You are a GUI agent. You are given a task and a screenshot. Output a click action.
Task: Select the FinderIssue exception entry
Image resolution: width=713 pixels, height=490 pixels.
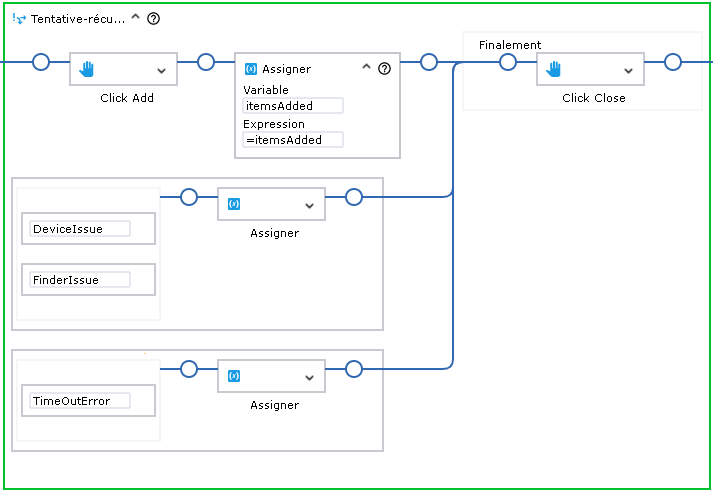pyautogui.click(x=80, y=280)
